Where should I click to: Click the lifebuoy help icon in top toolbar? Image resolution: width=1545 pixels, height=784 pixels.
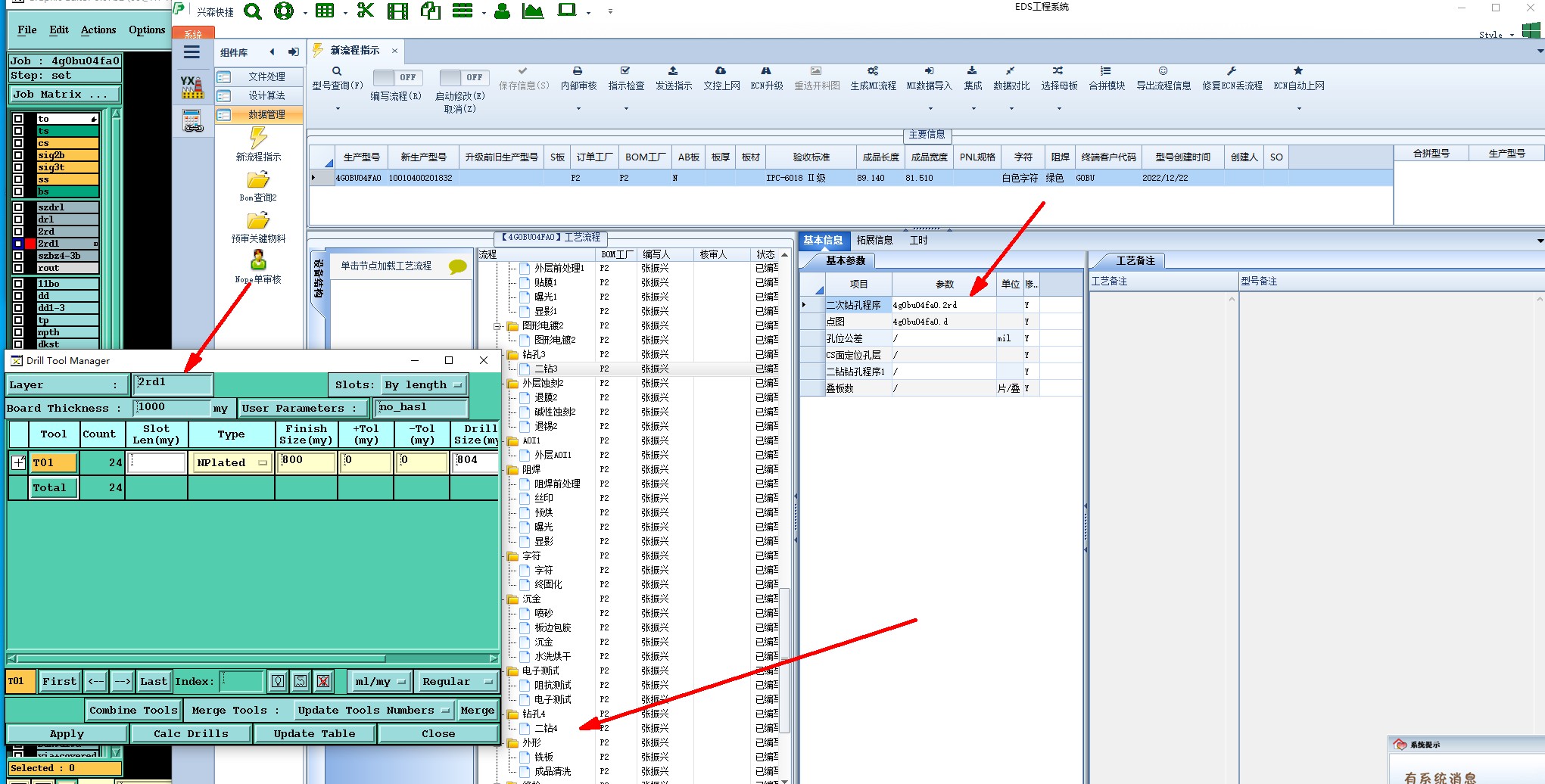(284, 11)
